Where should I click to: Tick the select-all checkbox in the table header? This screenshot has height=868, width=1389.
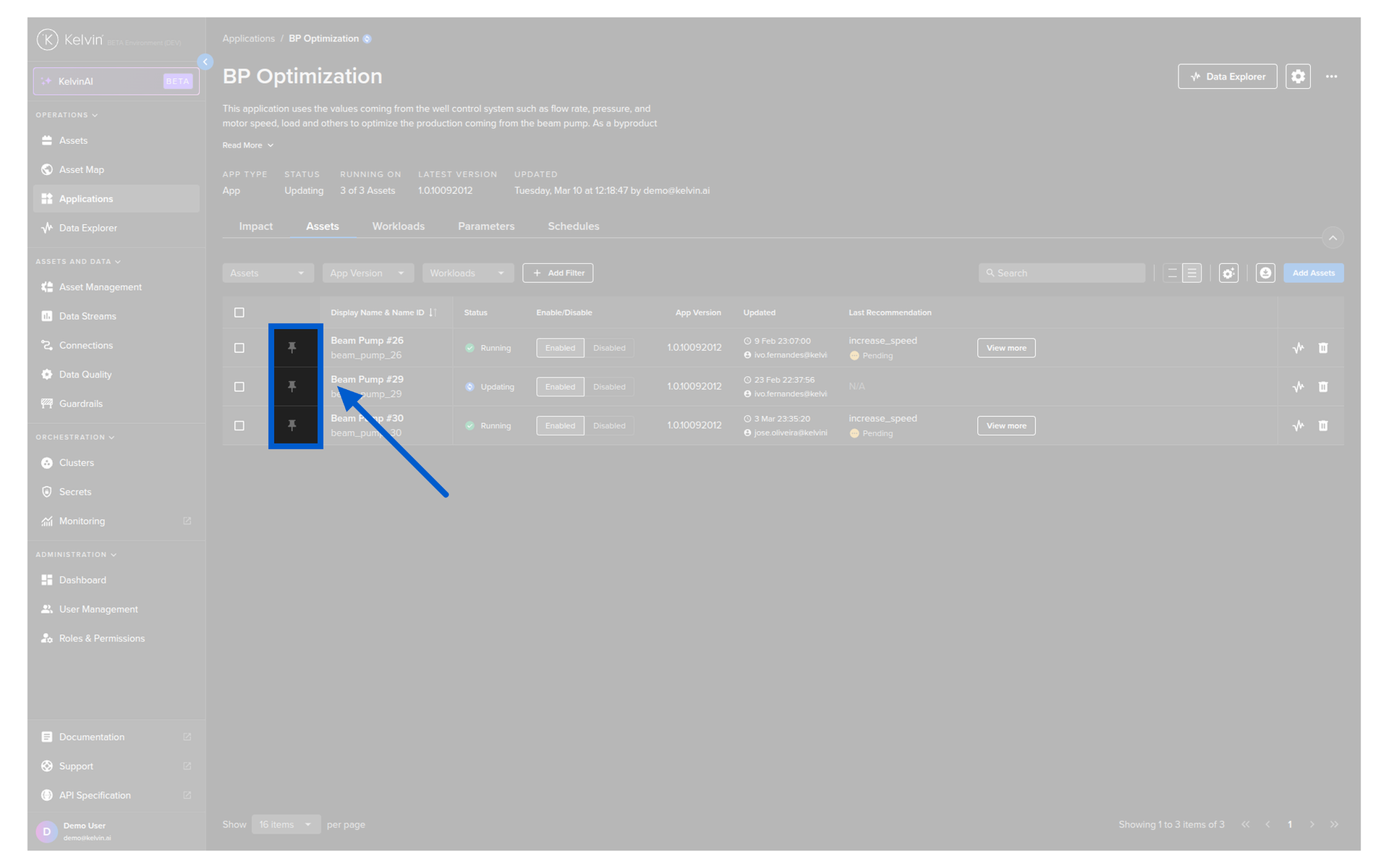[239, 312]
